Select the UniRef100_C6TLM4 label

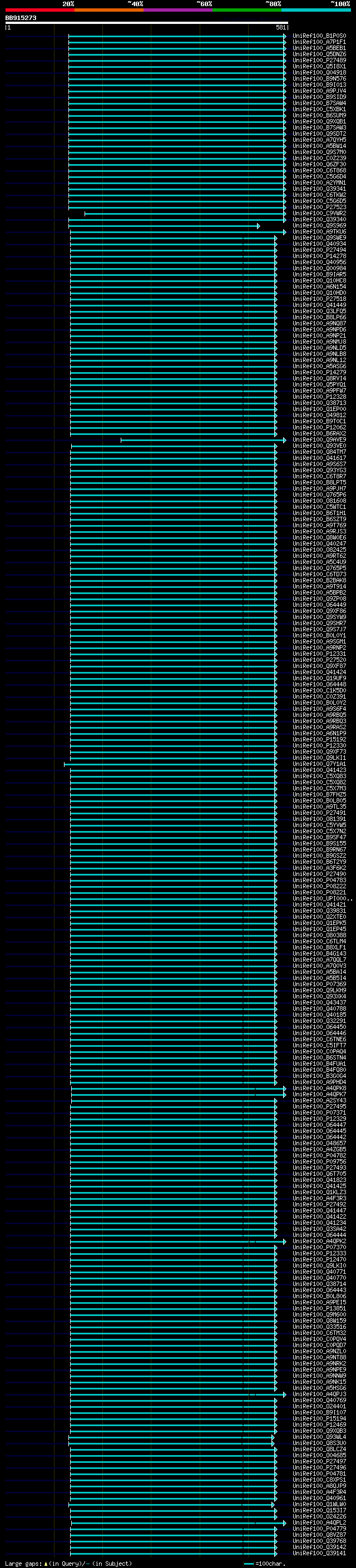[319, 941]
